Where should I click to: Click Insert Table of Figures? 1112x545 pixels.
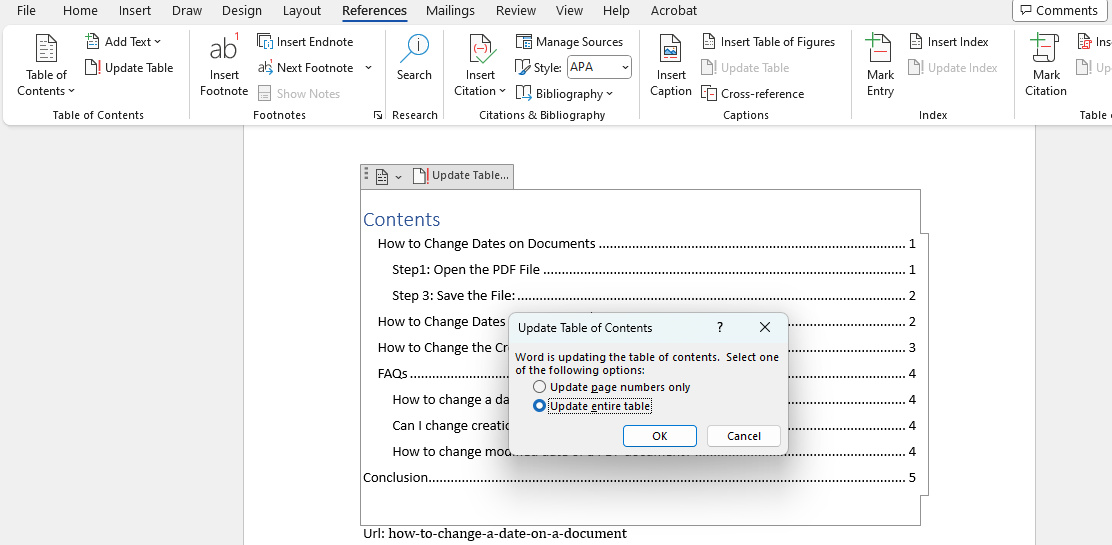click(x=769, y=42)
